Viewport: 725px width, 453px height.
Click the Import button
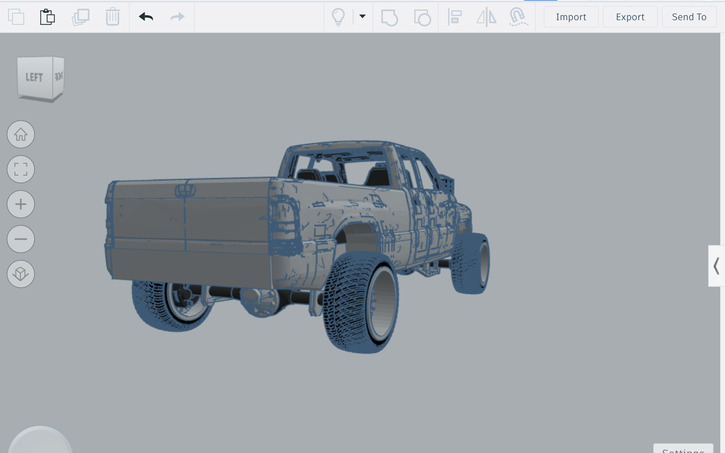(571, 17)
